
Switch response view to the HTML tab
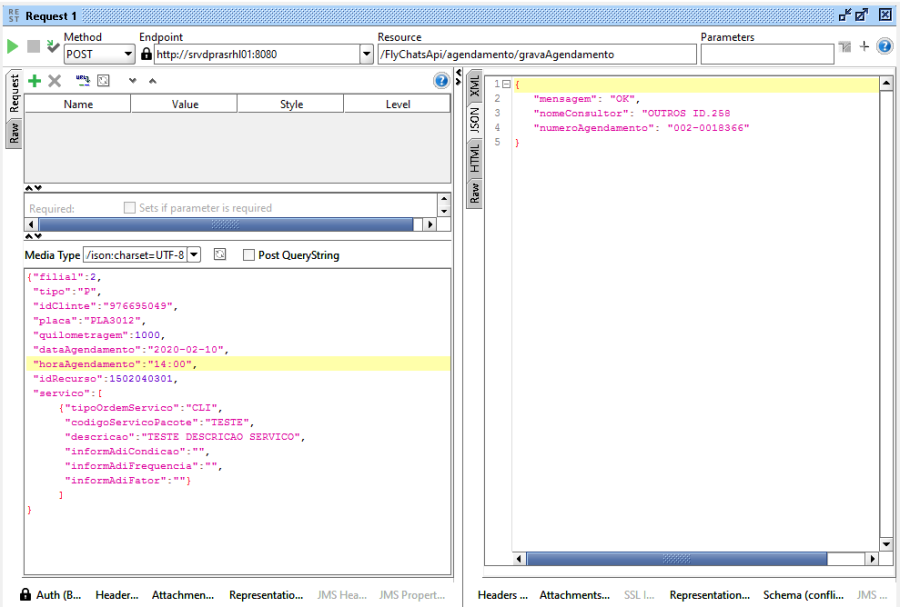pyautogui.click(x=475, y=156)
